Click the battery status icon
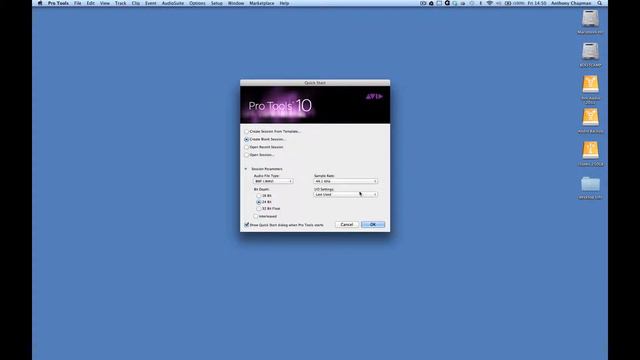This screenshot has height=360, width=640. tap(508, 3)
